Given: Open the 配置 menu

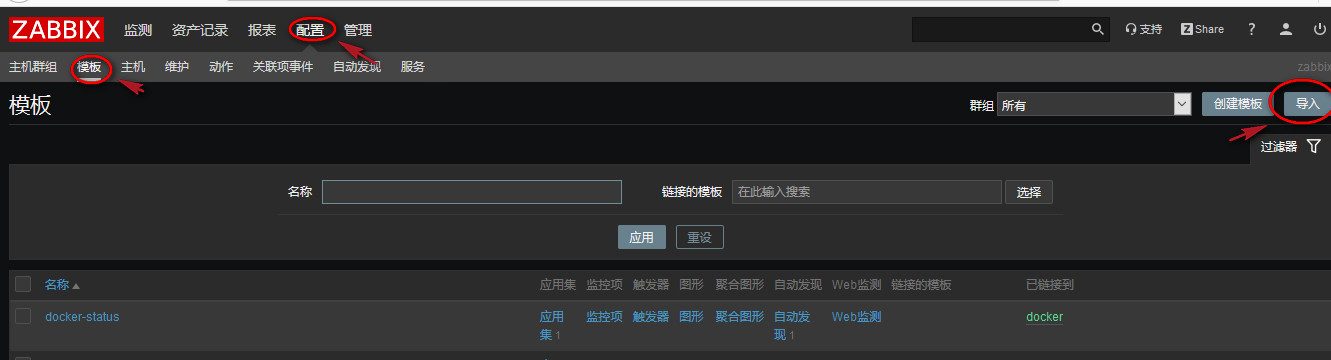Looking at the screenshot, I should click(310, 31).
